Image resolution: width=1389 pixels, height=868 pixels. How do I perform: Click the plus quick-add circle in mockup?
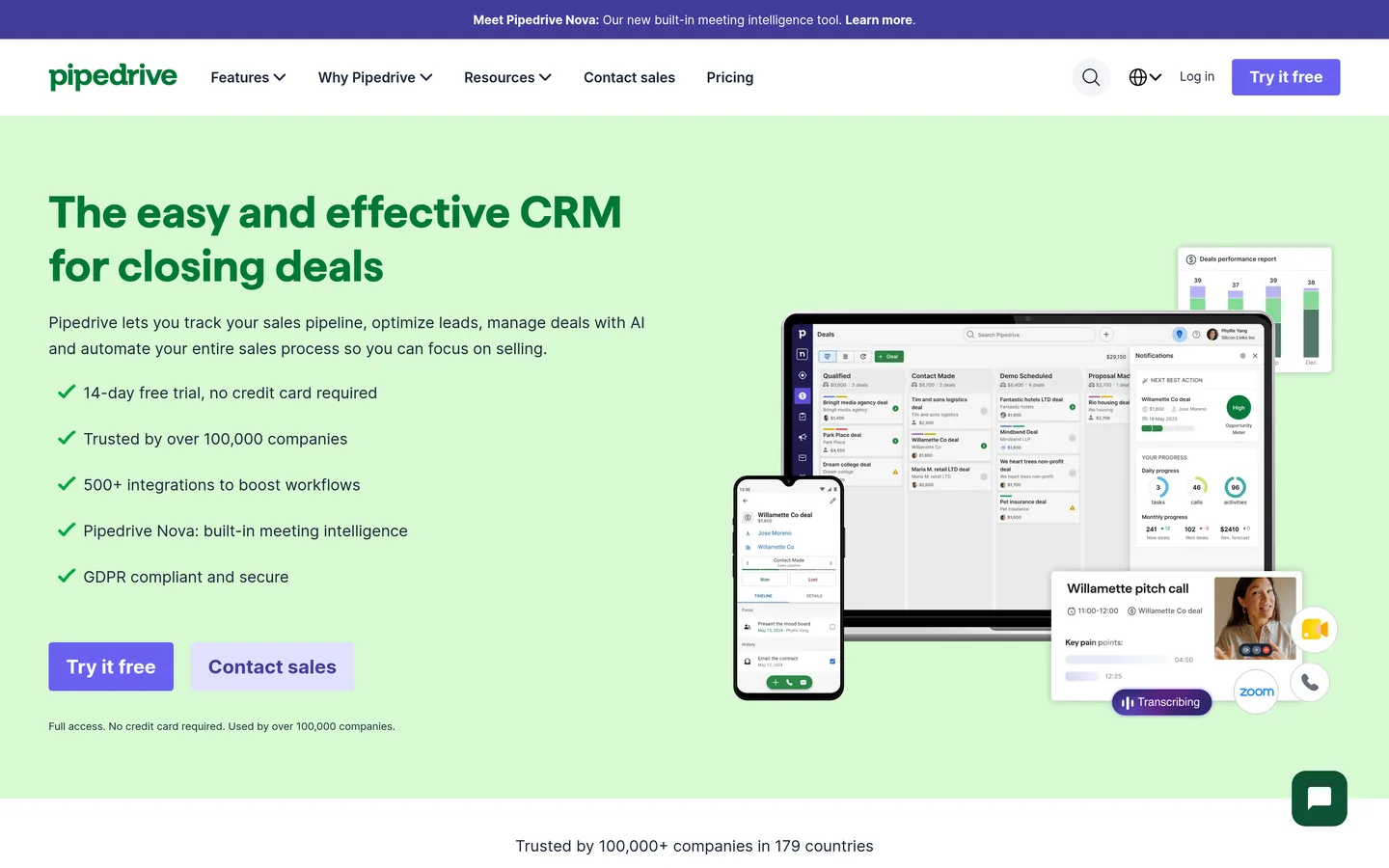coord(1106,335)
